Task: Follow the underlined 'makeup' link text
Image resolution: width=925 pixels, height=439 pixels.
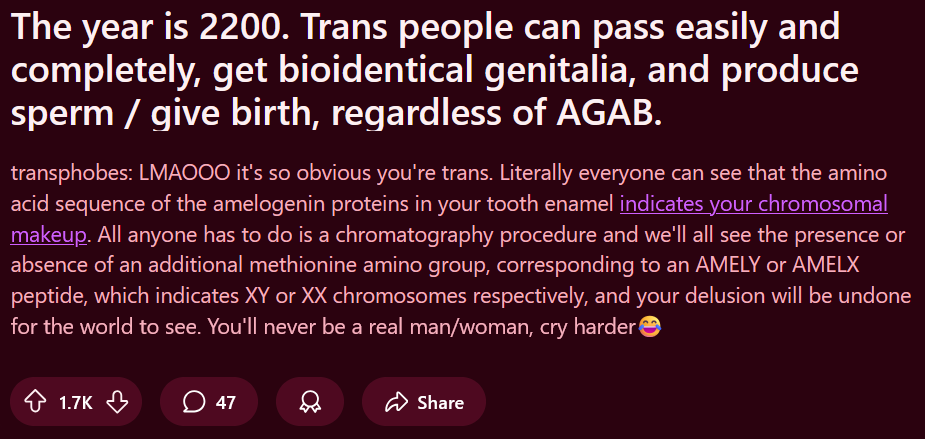Action: coord(49,235)
